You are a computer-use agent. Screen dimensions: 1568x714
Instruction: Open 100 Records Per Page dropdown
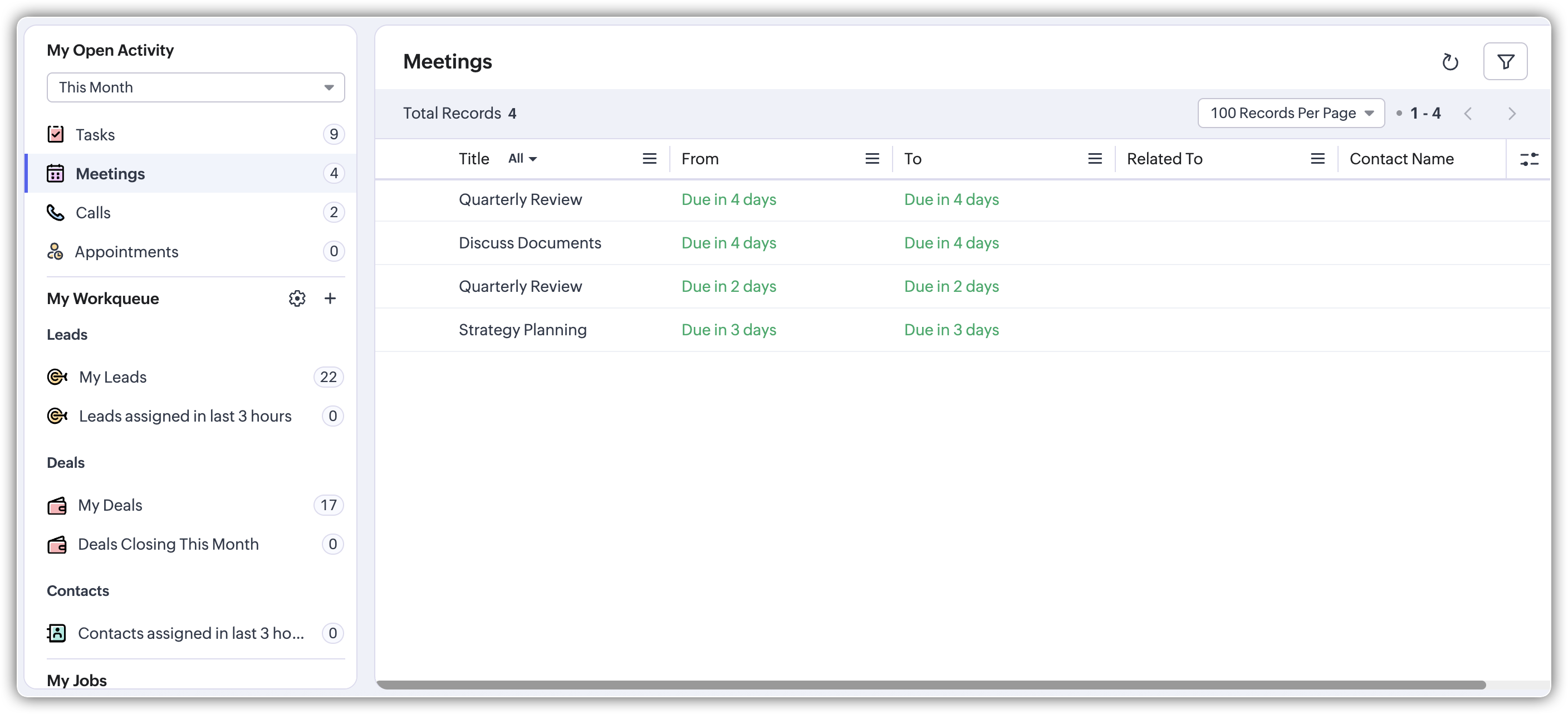(x=1291, y=113)
